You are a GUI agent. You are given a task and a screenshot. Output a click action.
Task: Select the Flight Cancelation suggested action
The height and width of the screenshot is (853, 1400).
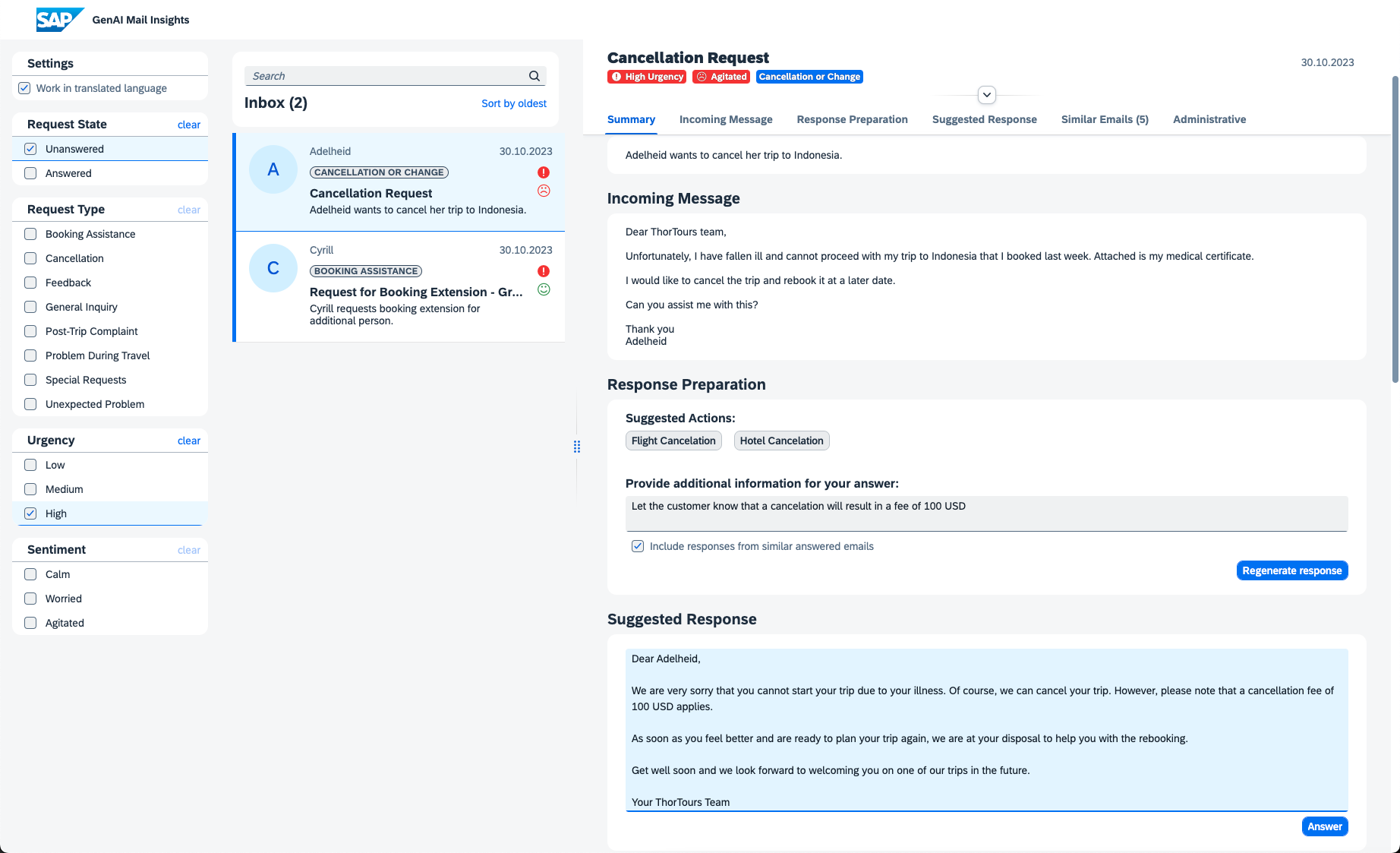pos(673,441)
